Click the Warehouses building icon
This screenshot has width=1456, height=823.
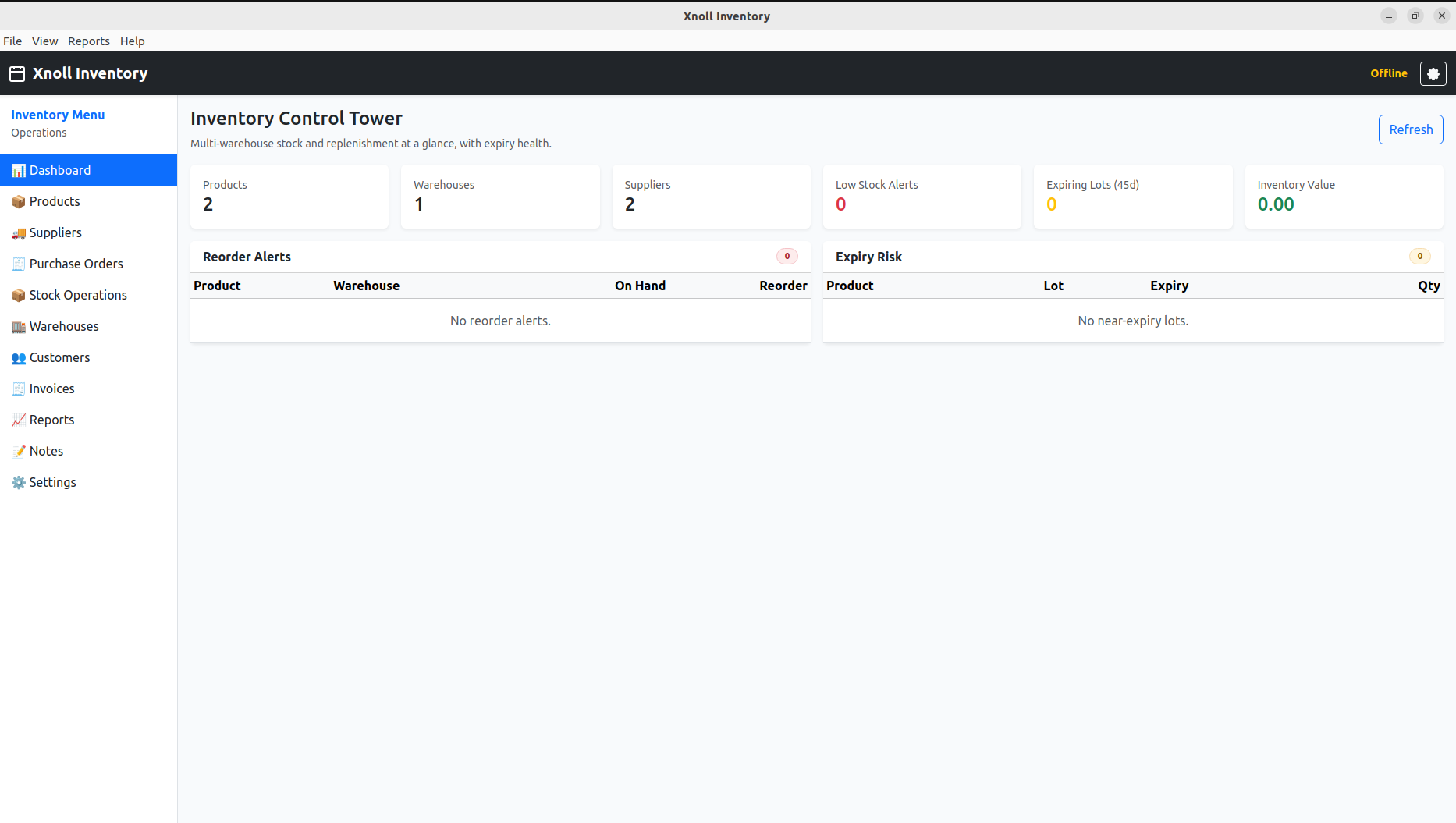pyautogui.click(x=18, y=327)
